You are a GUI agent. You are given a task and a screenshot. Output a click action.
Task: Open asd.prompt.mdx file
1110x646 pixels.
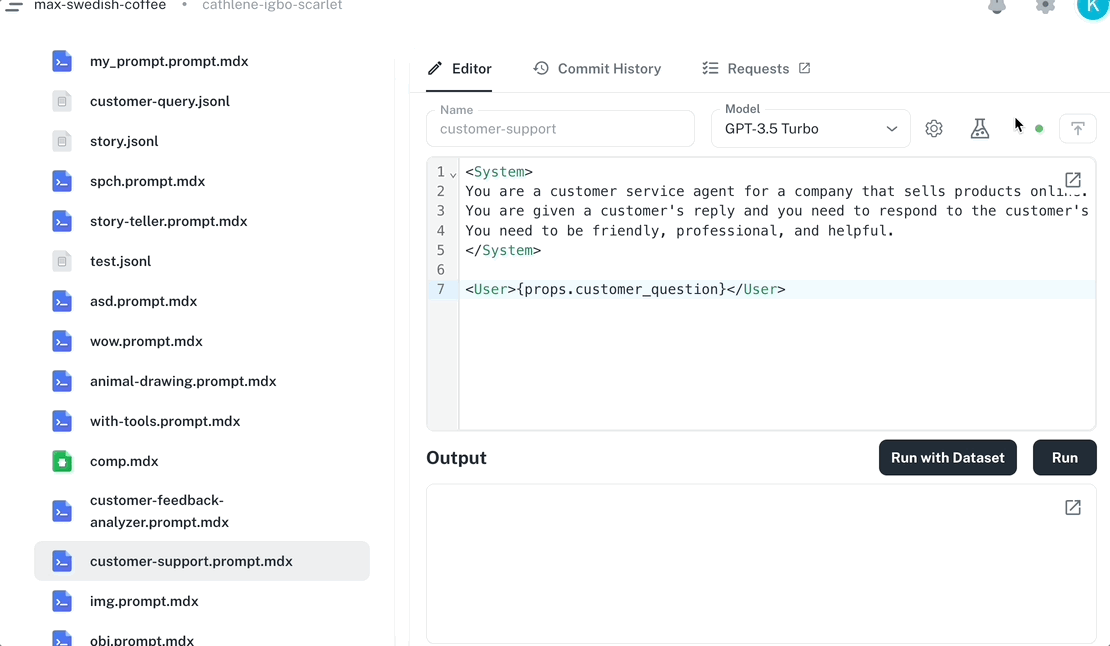point(144,301)
